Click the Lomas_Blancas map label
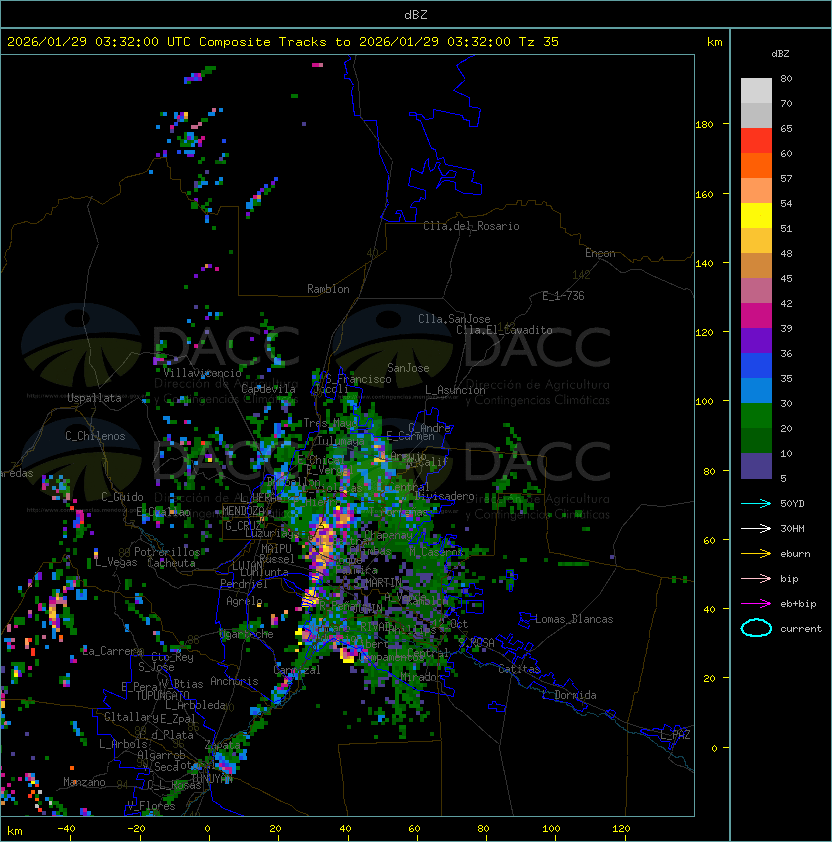The height and width of the screenshot is (842, 832). point(574,619)
